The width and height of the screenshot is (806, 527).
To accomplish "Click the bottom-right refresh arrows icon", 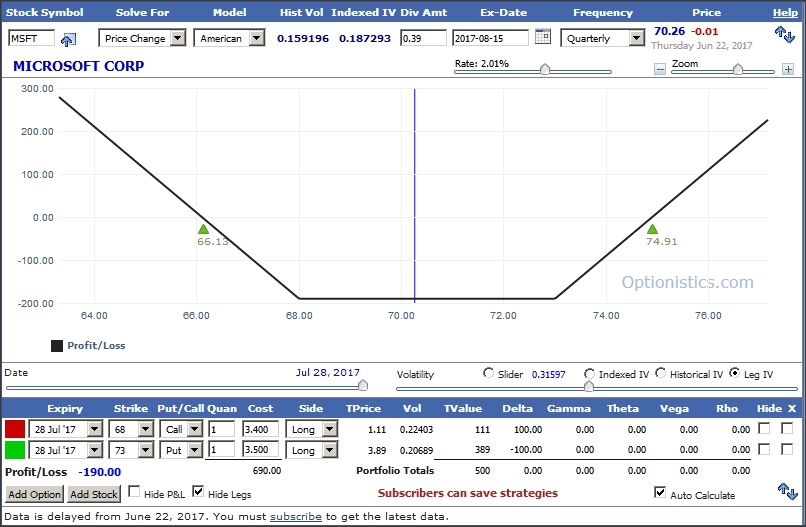I will click(x=785, y=489).
